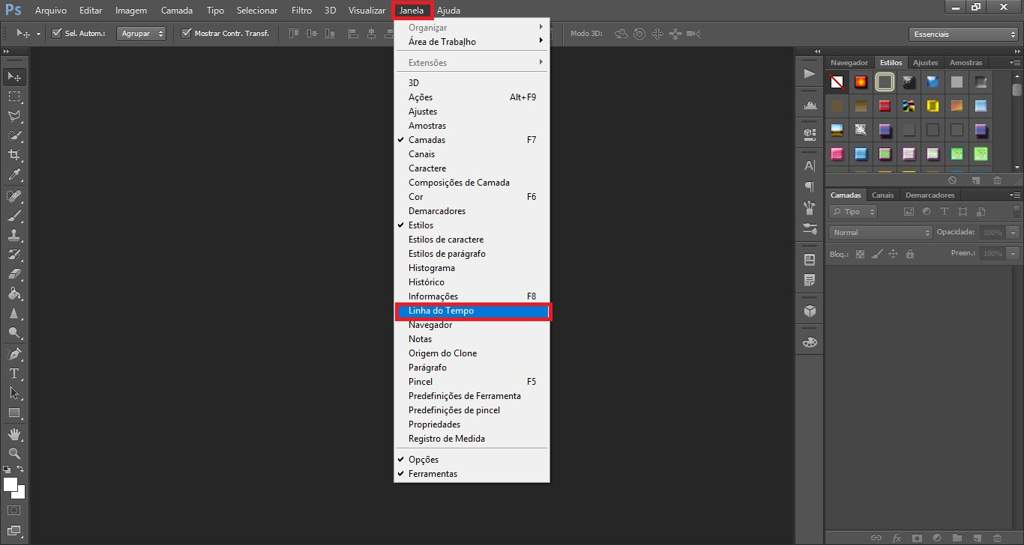The width and height of the screenshot is (1024, 545).
Task: Select the Path Selection arrow tool
Action: [x=14, y=393]
